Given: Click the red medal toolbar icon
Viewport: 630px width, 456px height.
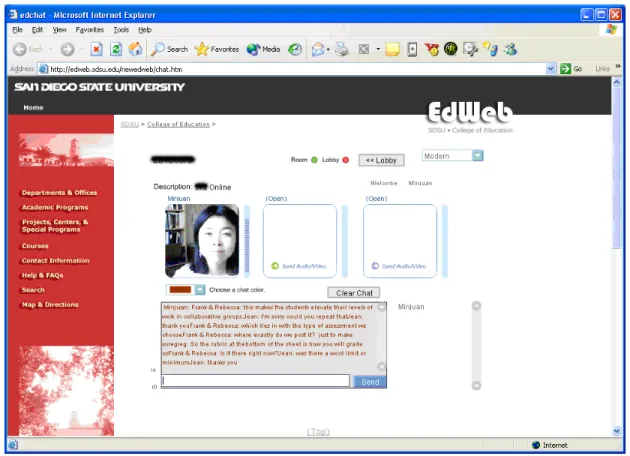Looking at the screenshot, I should point(432,49).
